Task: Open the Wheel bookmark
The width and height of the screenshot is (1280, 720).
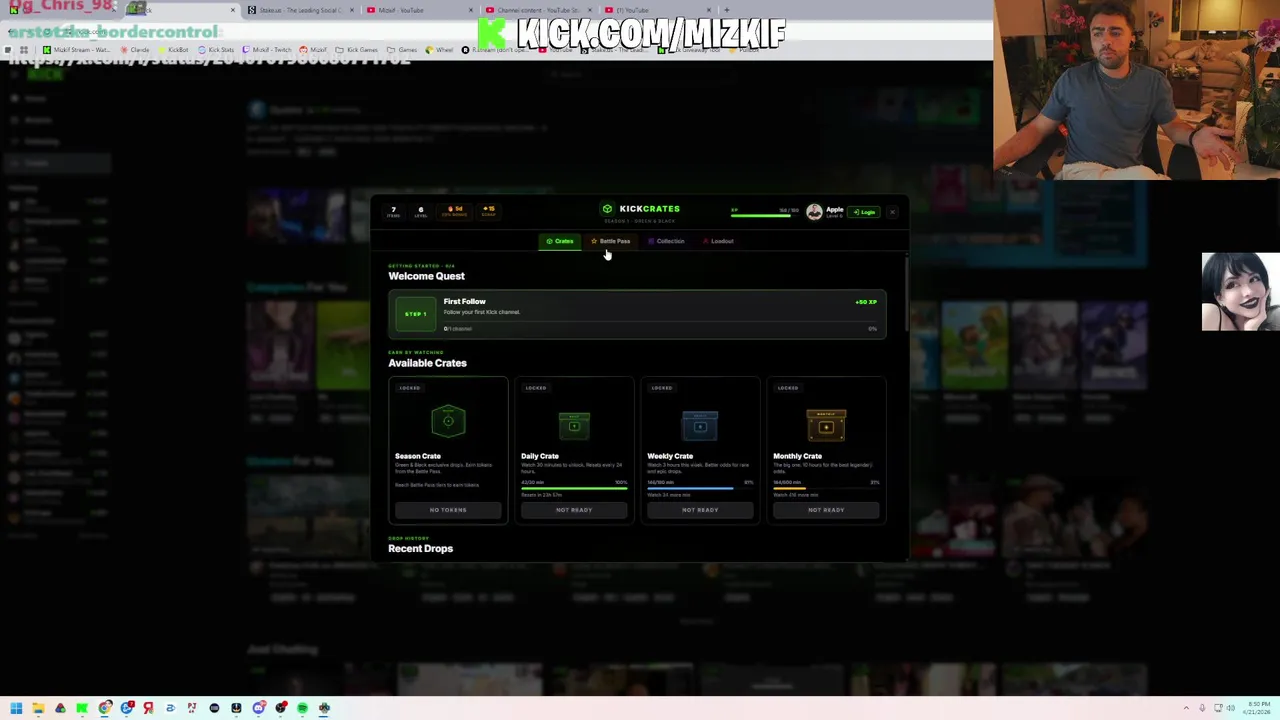Action: (440, 50)
